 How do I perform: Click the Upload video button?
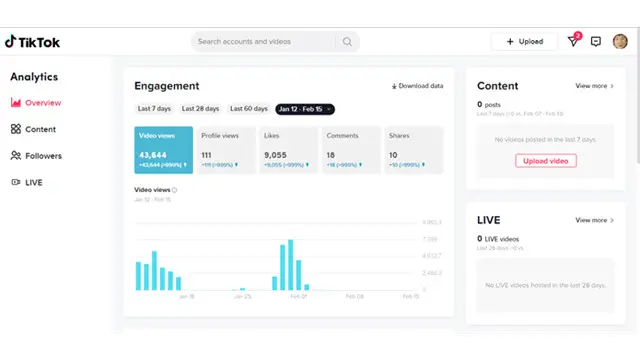point(546,161)
